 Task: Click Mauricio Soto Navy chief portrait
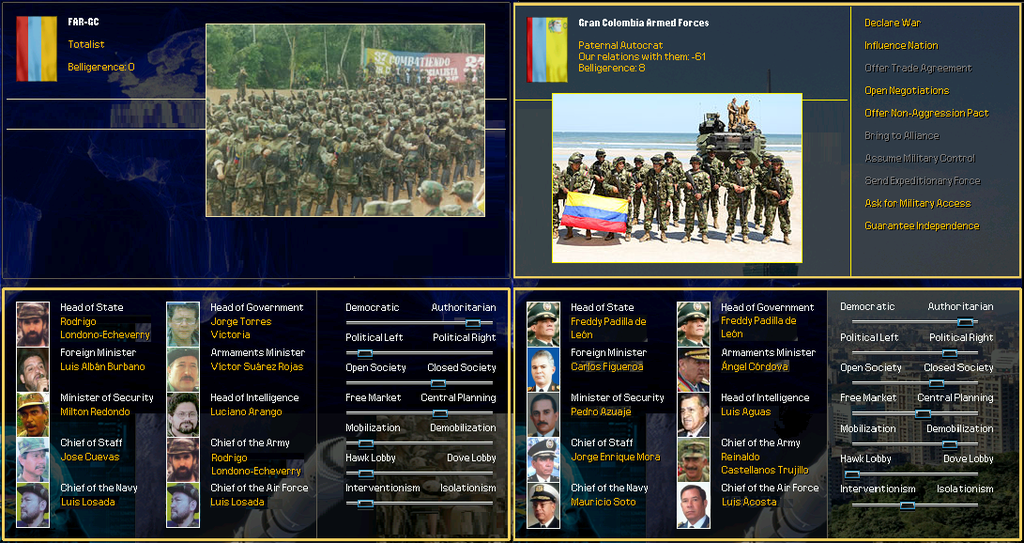pos(543,505)
